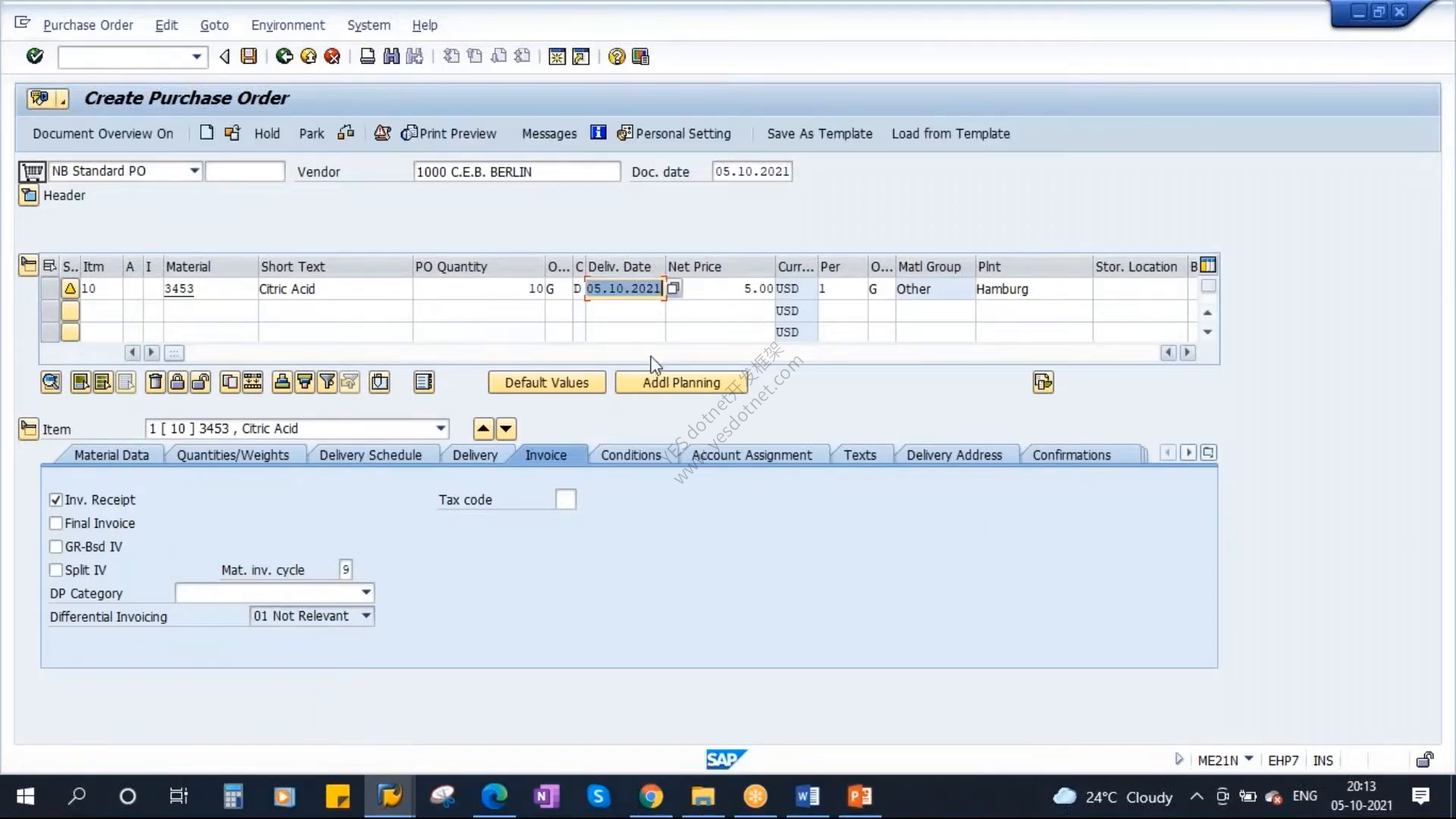The width and height of the screenshot is (1456, 819).
Task: Click the next item down arrow
Action: tap(506, 429)
